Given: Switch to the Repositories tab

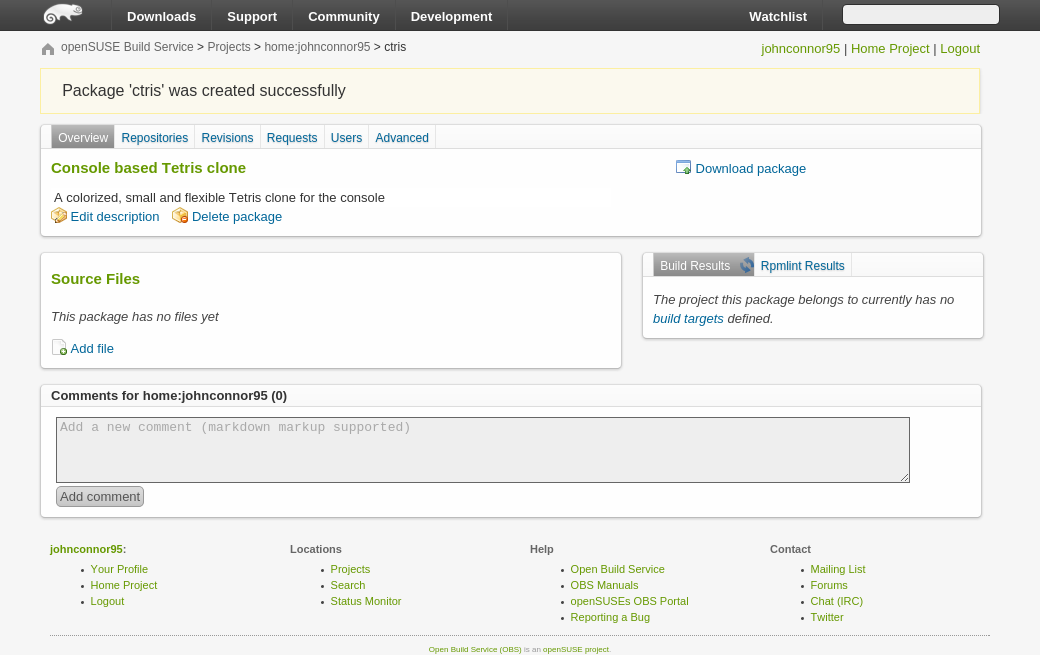Looking at the screenshot, I should coord(155,137).
